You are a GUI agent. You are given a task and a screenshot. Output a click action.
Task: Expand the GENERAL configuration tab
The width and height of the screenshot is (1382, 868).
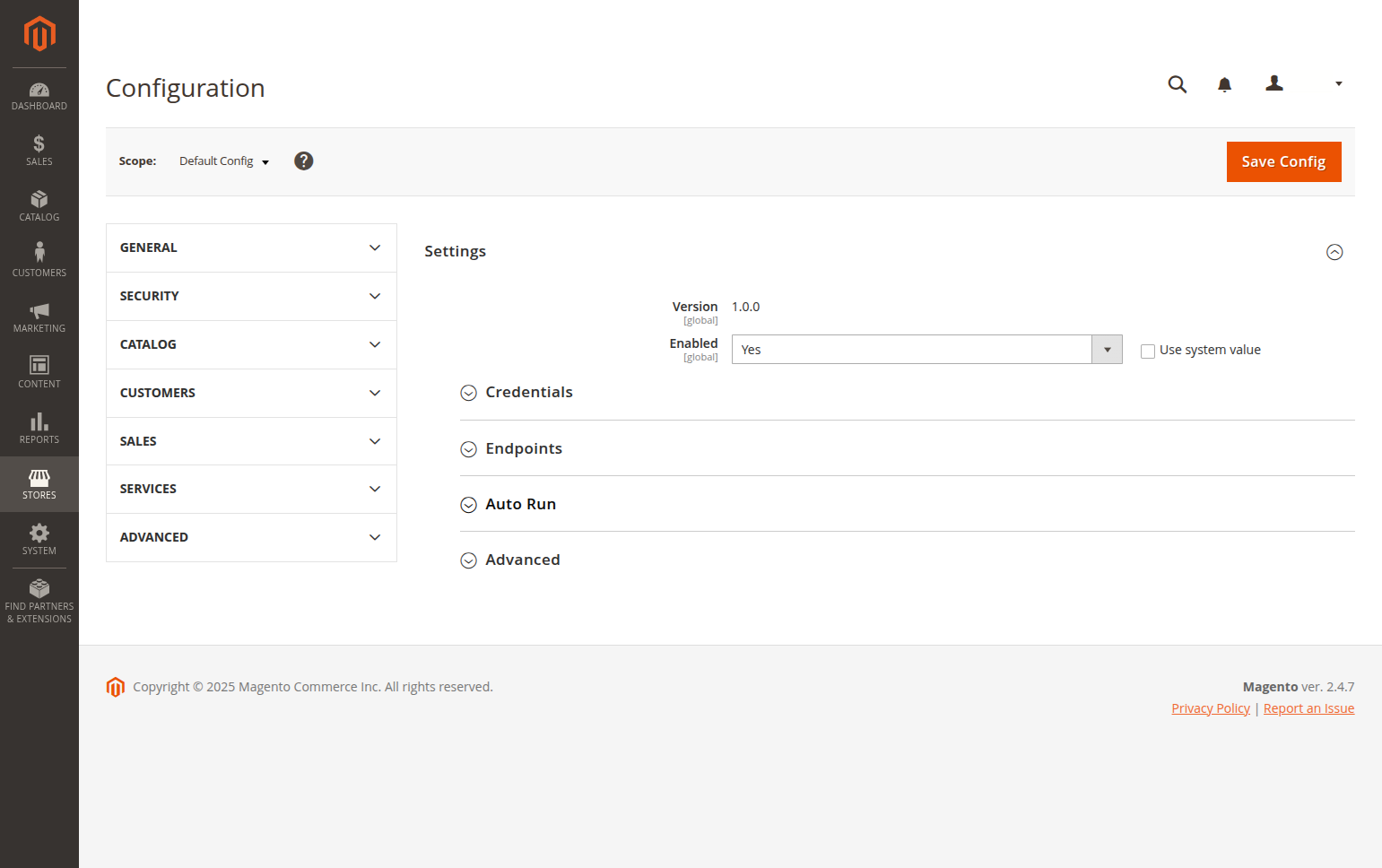(x=251, y=247)
